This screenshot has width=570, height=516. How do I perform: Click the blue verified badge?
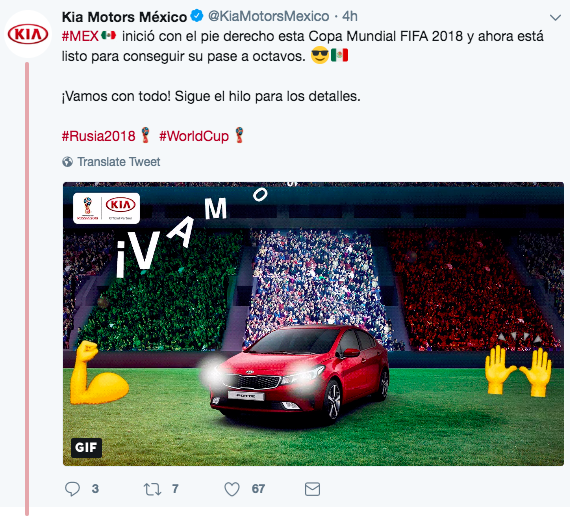coord(197,16)
